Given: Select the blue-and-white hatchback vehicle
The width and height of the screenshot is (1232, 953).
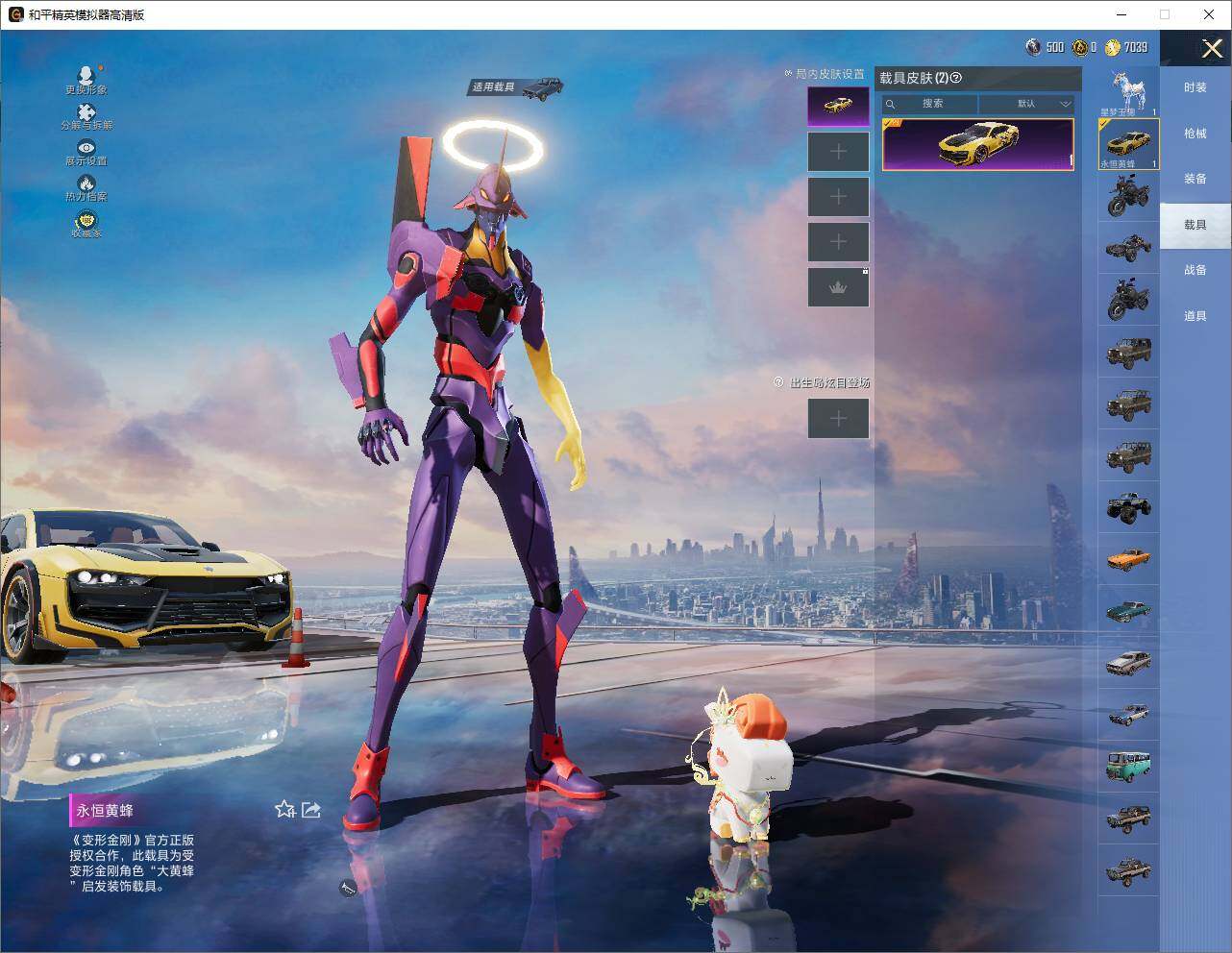Looking at the screenshot, I should click(1129, 715).
